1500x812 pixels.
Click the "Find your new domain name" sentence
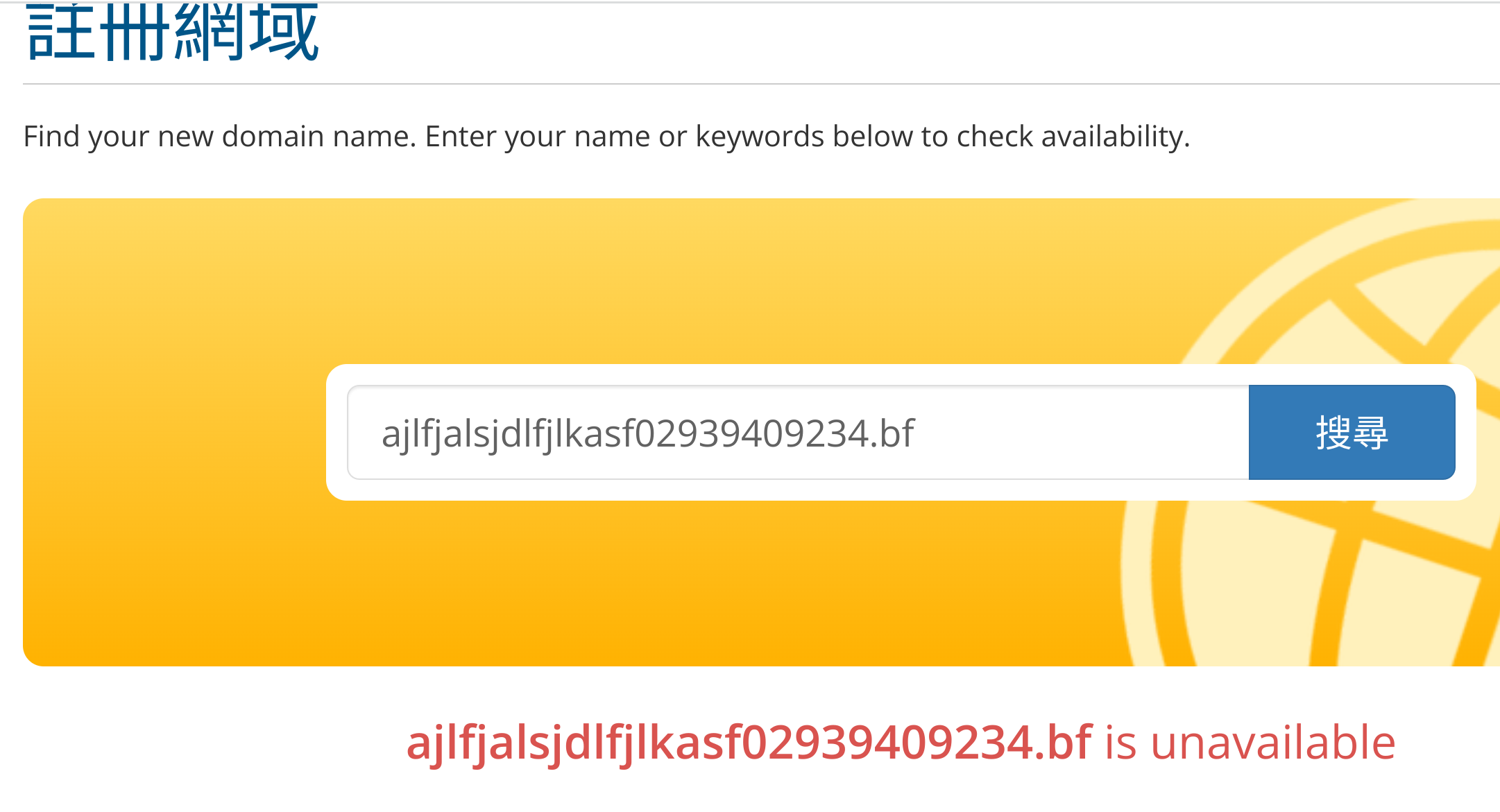pyautogui.click(x=219, y=137)
